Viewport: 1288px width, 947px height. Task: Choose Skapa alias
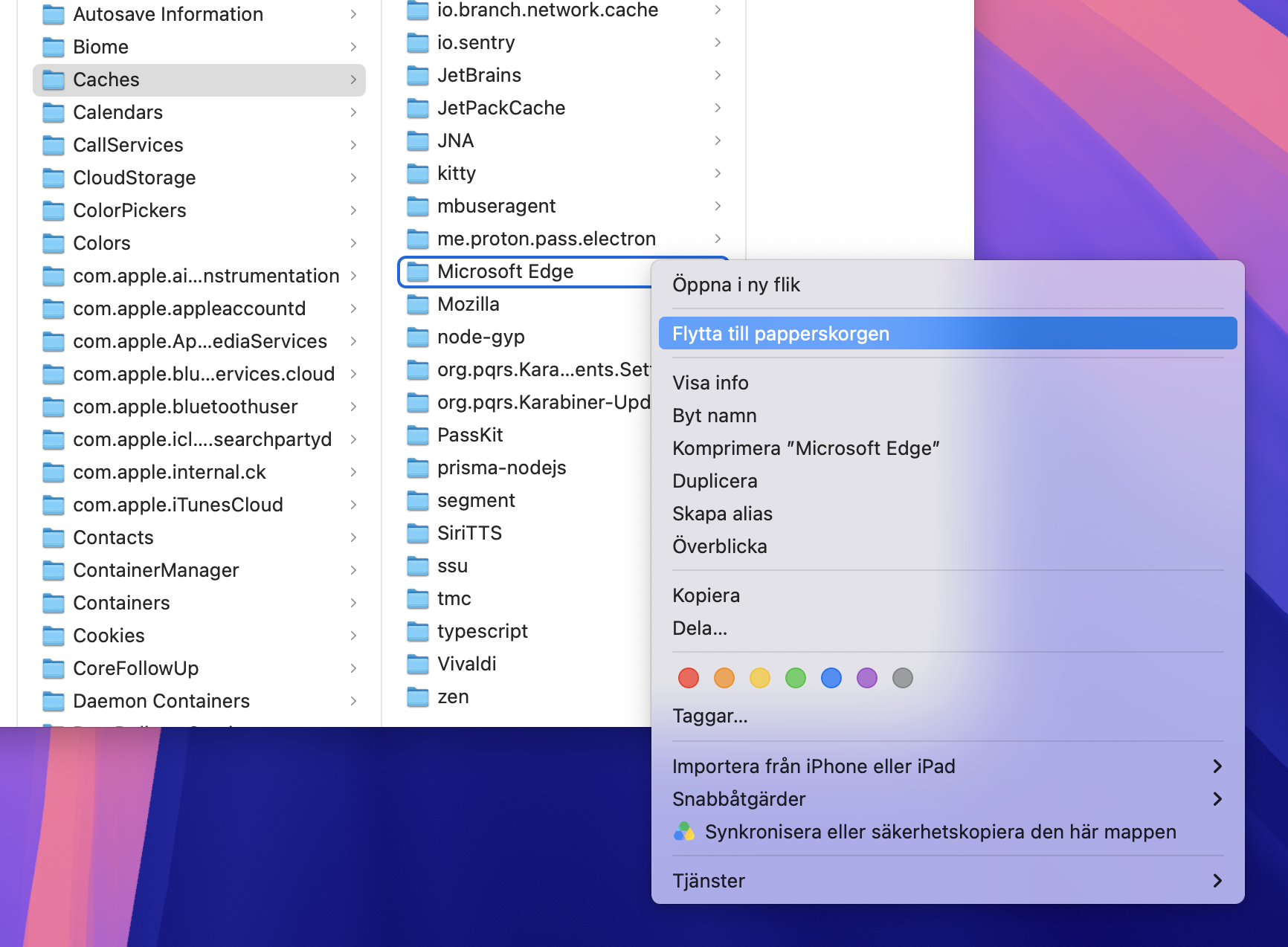tap(948, 514)
